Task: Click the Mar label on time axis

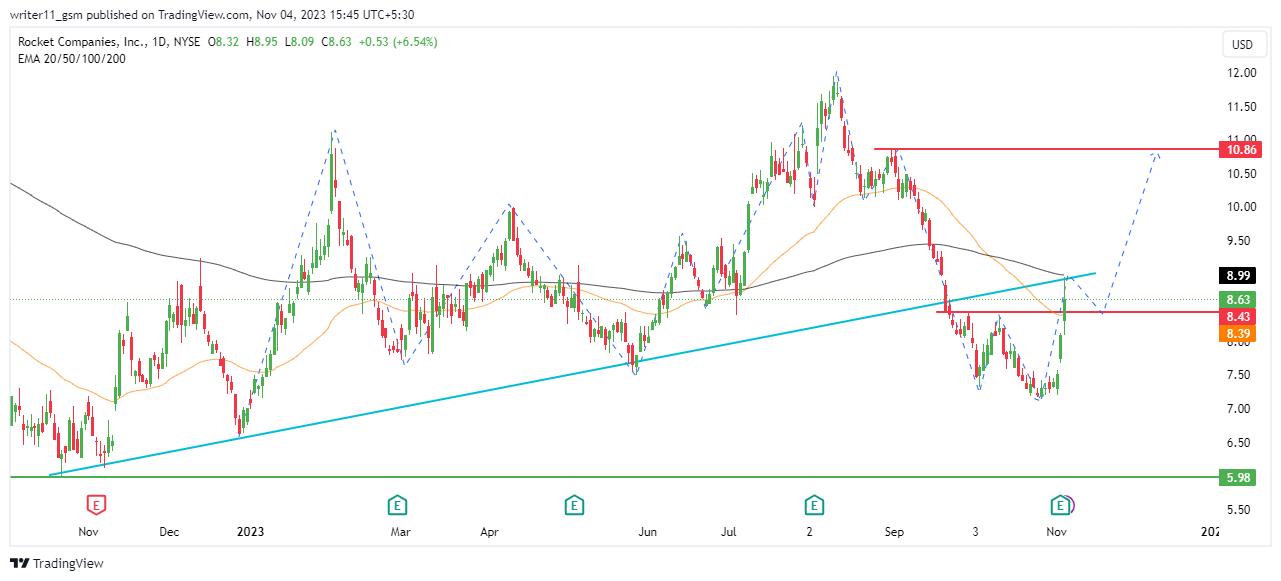Action: (401, 533)
